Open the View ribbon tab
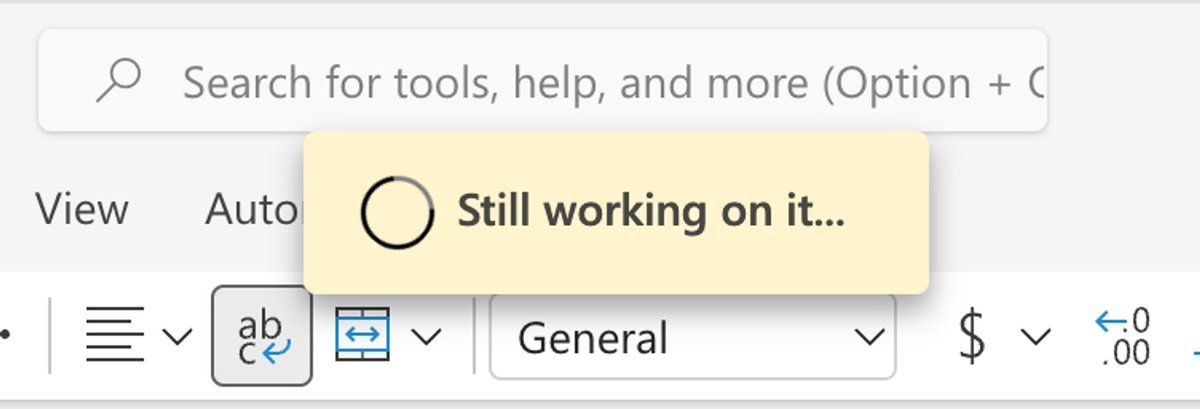 (x=82, y=210)
